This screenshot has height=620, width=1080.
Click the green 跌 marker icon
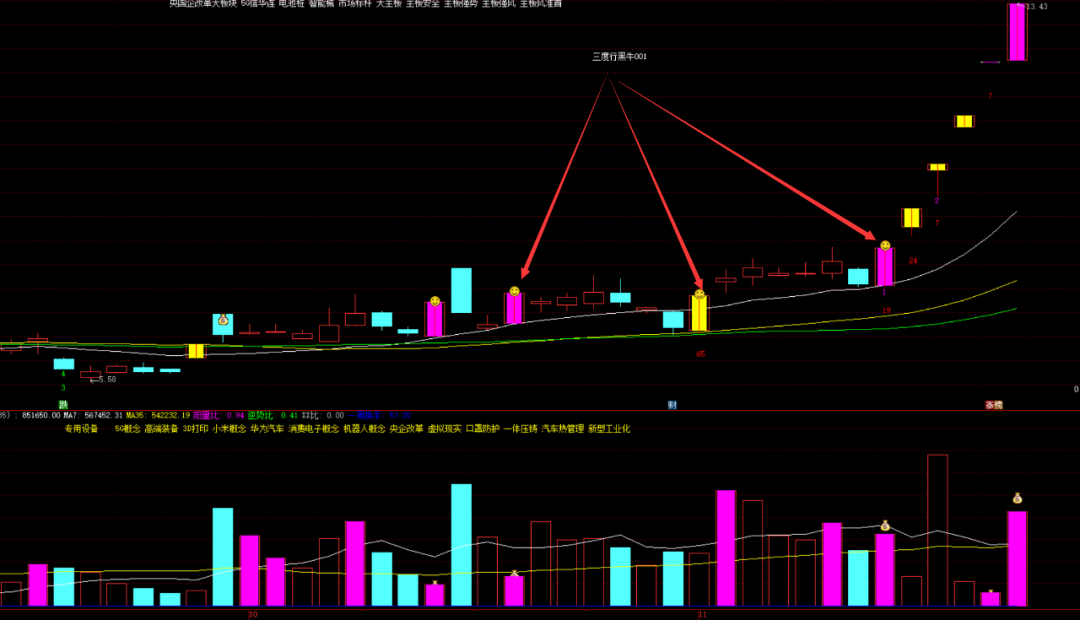point(63,404)
